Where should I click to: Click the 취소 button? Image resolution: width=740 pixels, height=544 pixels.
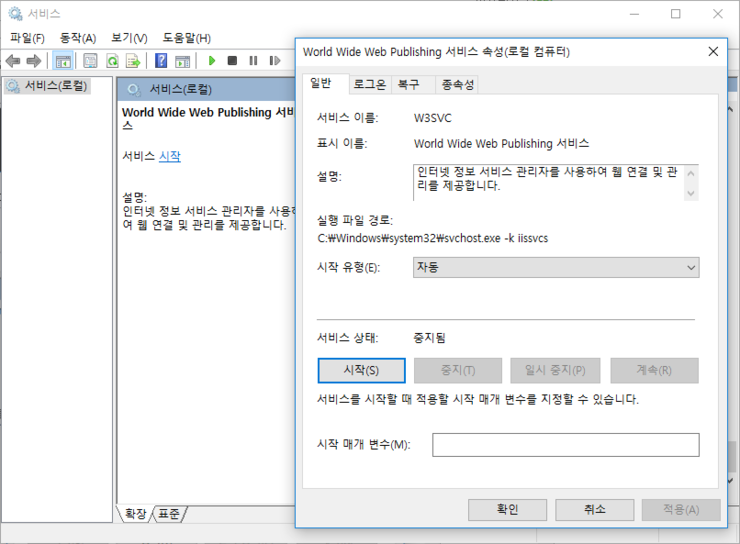(x=595, y=510)
